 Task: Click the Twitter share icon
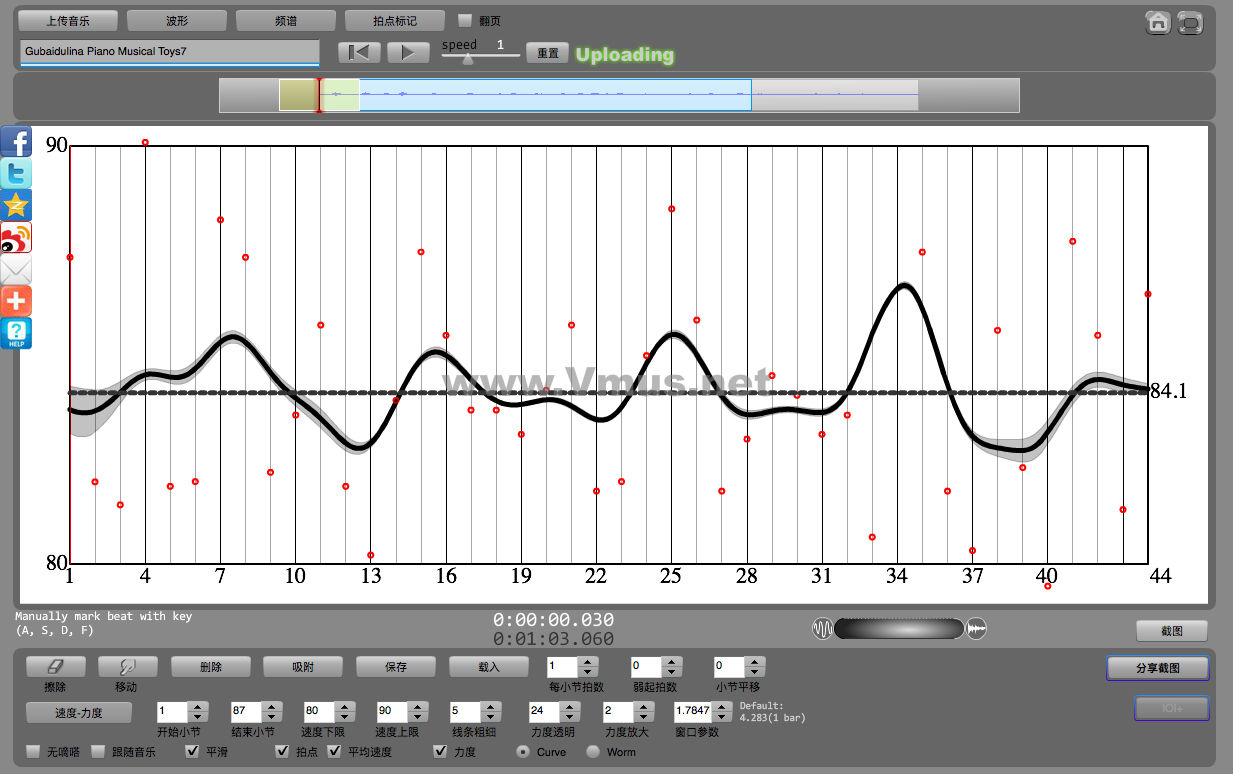16,173
